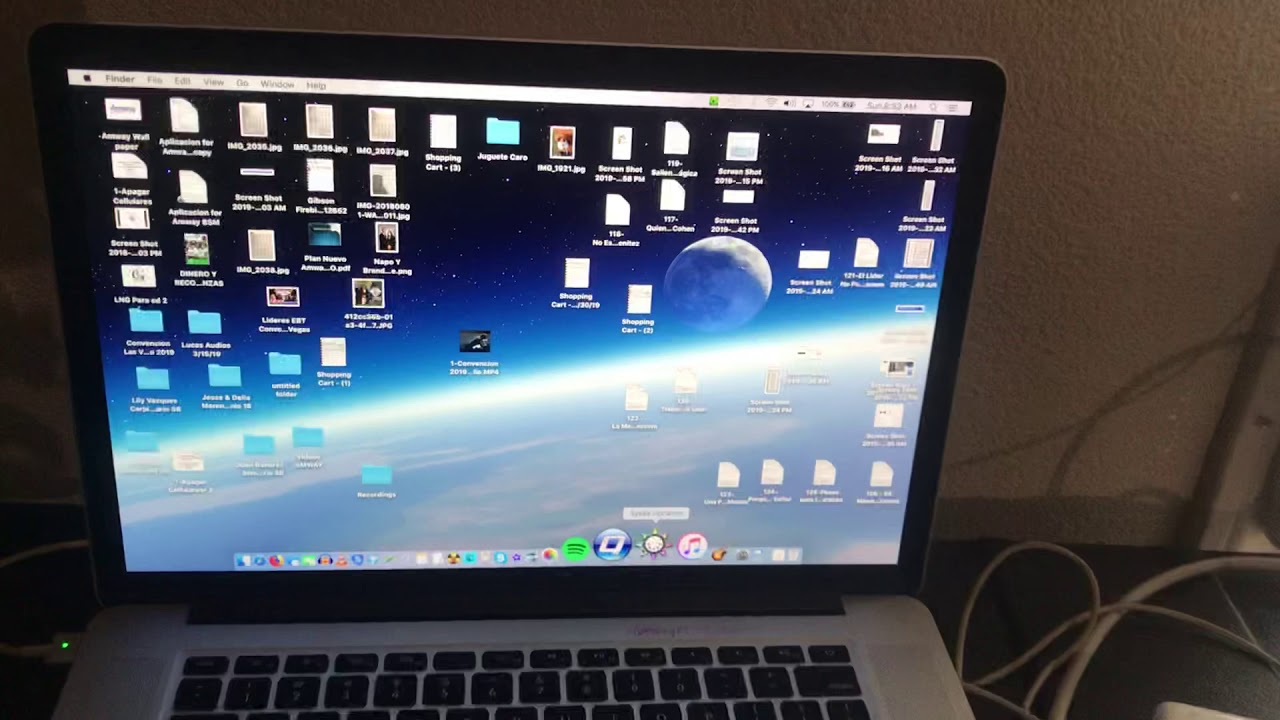Open Notification Center icon
1280x720 pixels.
954,106
